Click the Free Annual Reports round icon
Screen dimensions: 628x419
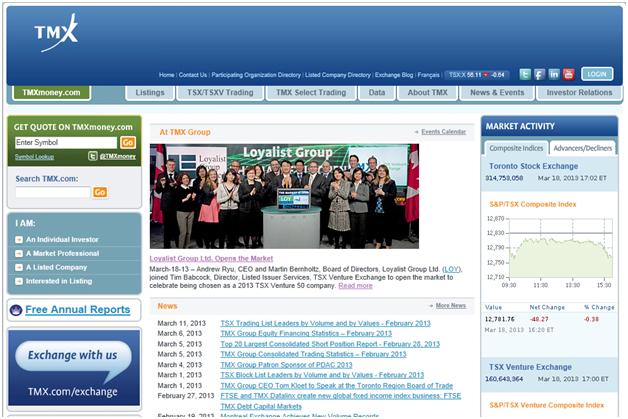pyautogui.click(x=16, y=310)
